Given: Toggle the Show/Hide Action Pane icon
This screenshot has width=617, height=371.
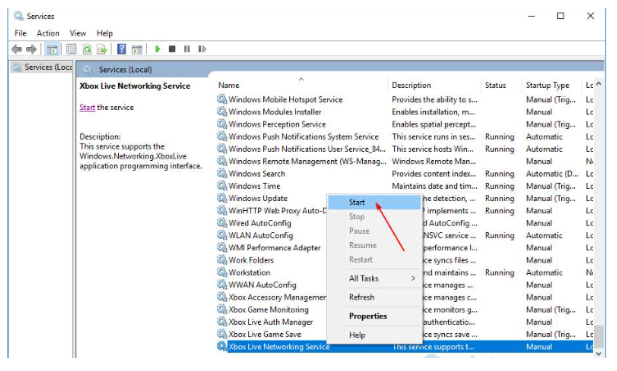Looking at the screenshot, I should (137, 49).
